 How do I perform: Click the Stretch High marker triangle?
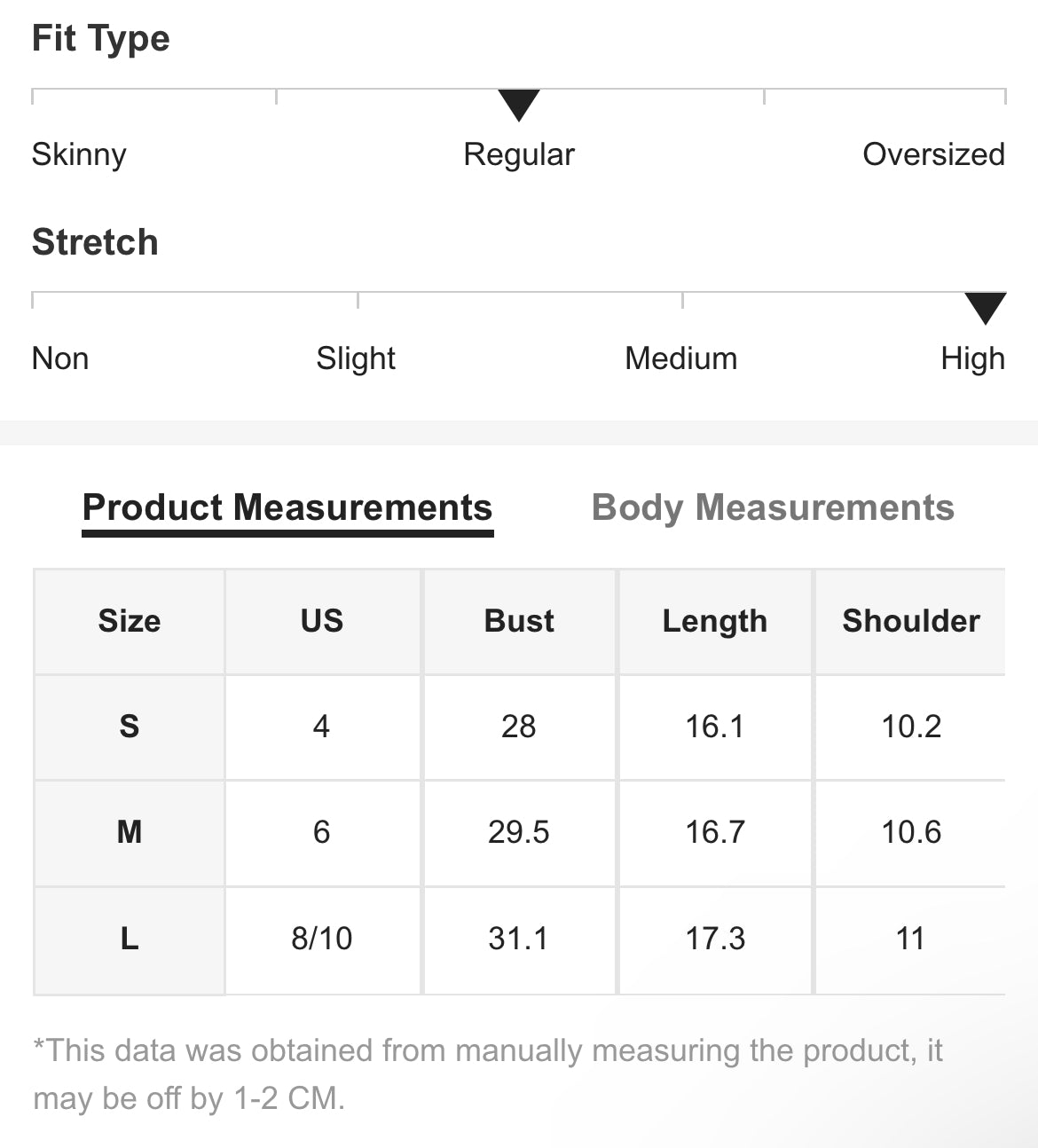click(985, 307)
